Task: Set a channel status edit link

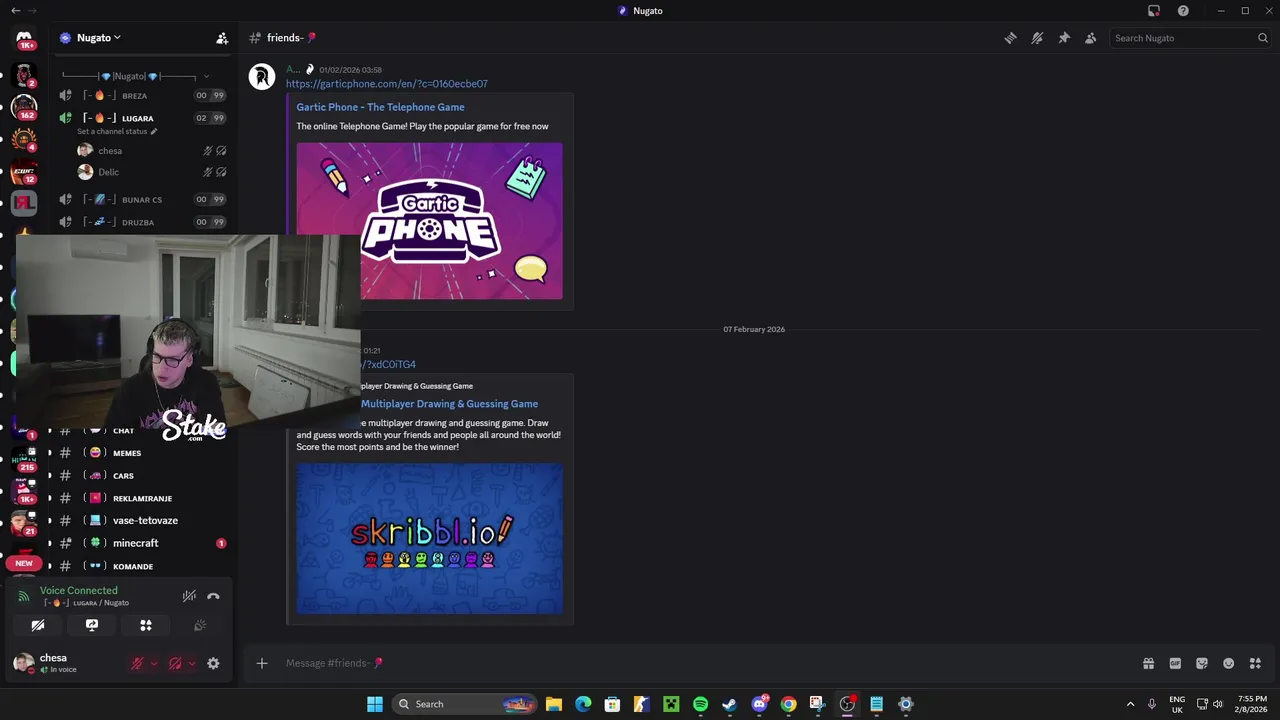Action: click(x=117, y=131)
